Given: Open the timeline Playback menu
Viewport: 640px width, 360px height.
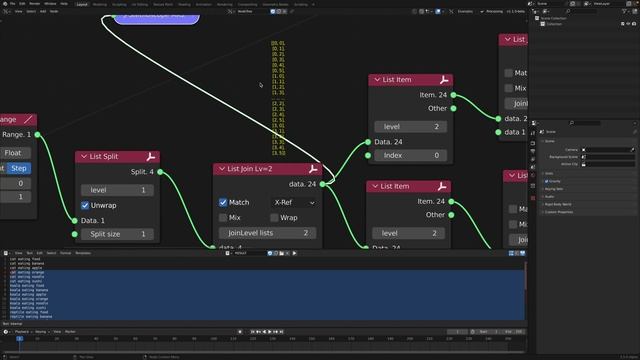Looking at the screenshot, I should 23,332.
